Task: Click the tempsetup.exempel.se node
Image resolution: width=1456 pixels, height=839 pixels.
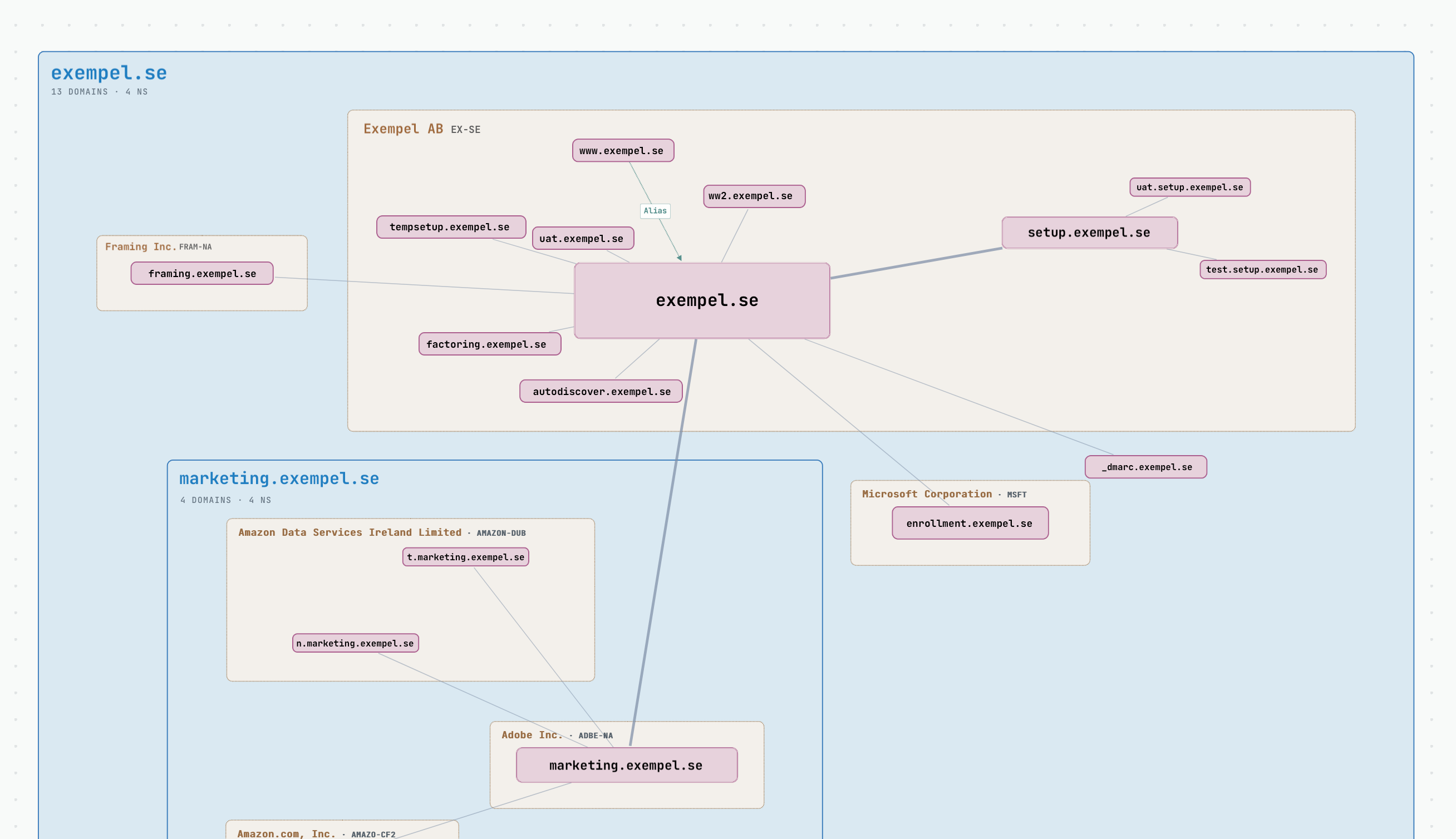Action: pos(451,226)
